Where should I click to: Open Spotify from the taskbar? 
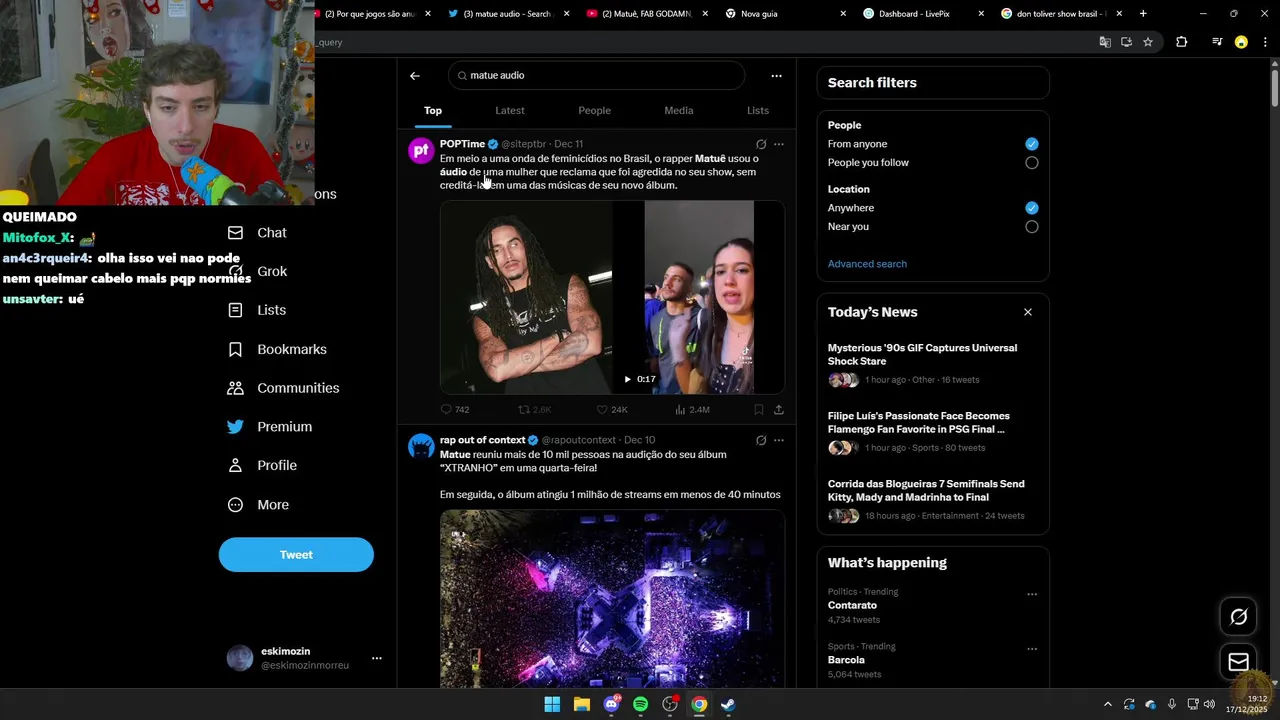coord(641,705)
